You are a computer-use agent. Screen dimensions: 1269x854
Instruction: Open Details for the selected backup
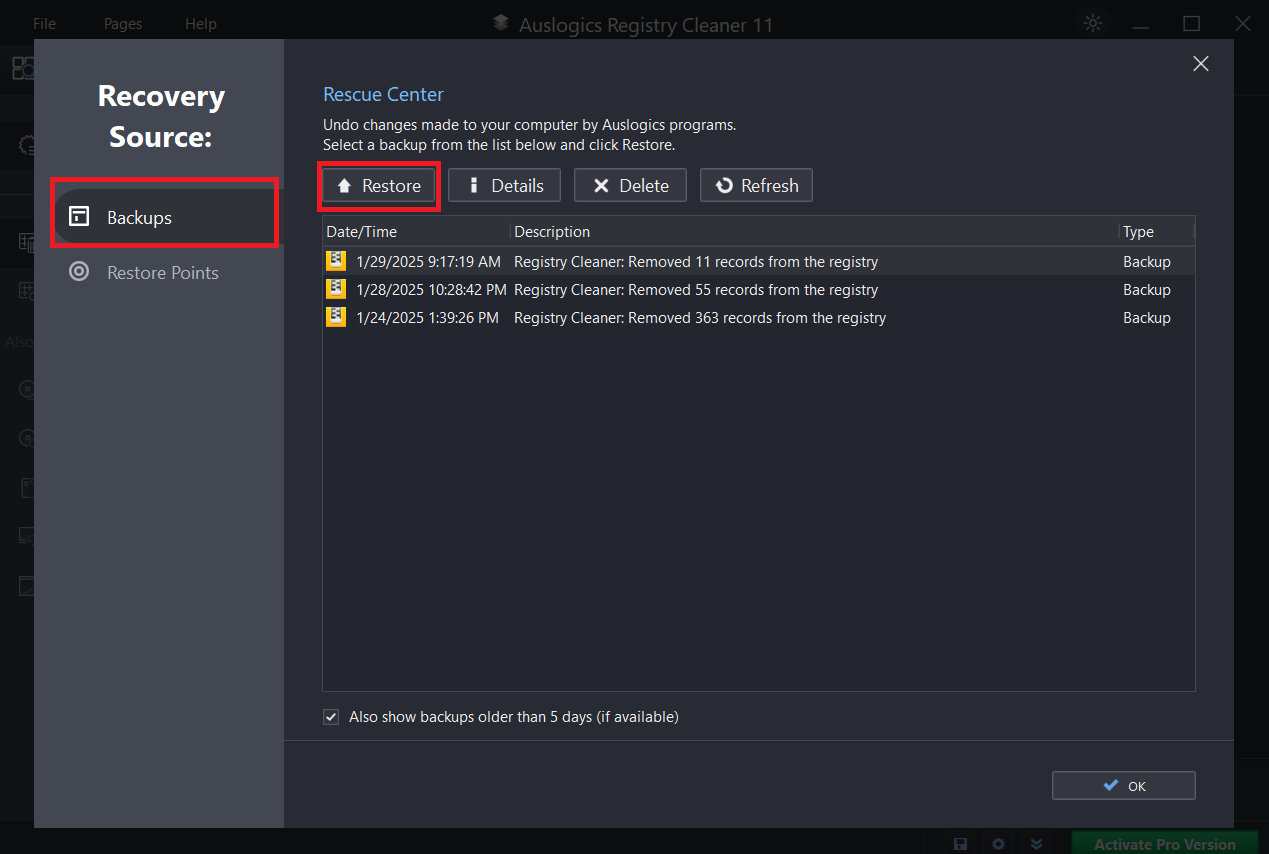tap(504, 185)
